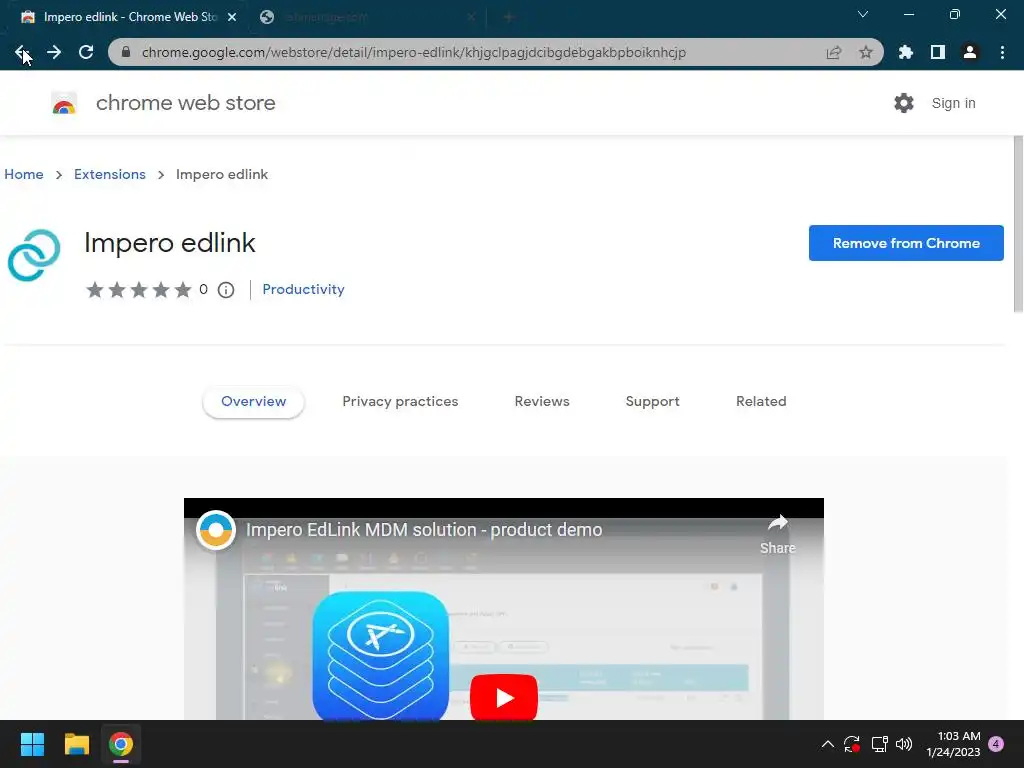Click the page vertical scrollbar

(x=1018, y=225)
